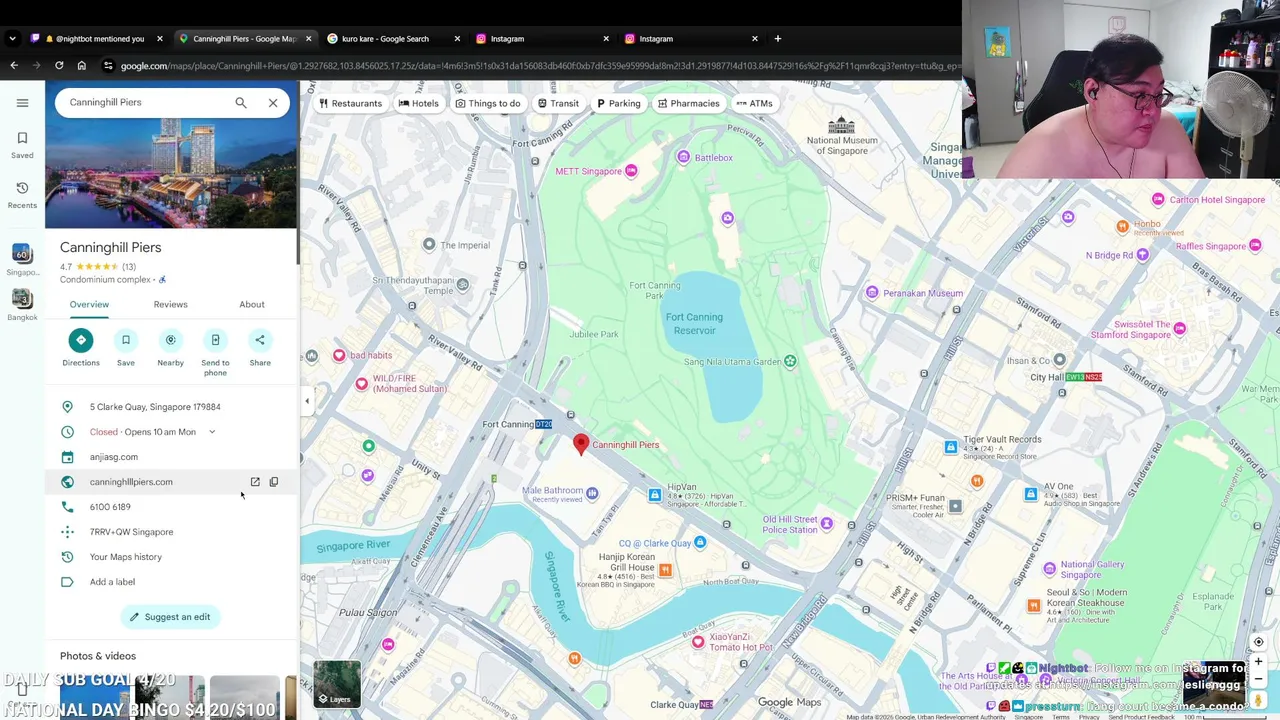Viewport: 1280px width, 720px height.
Task: Select the AV One shop marker
Action: [x=1031, y=494]
